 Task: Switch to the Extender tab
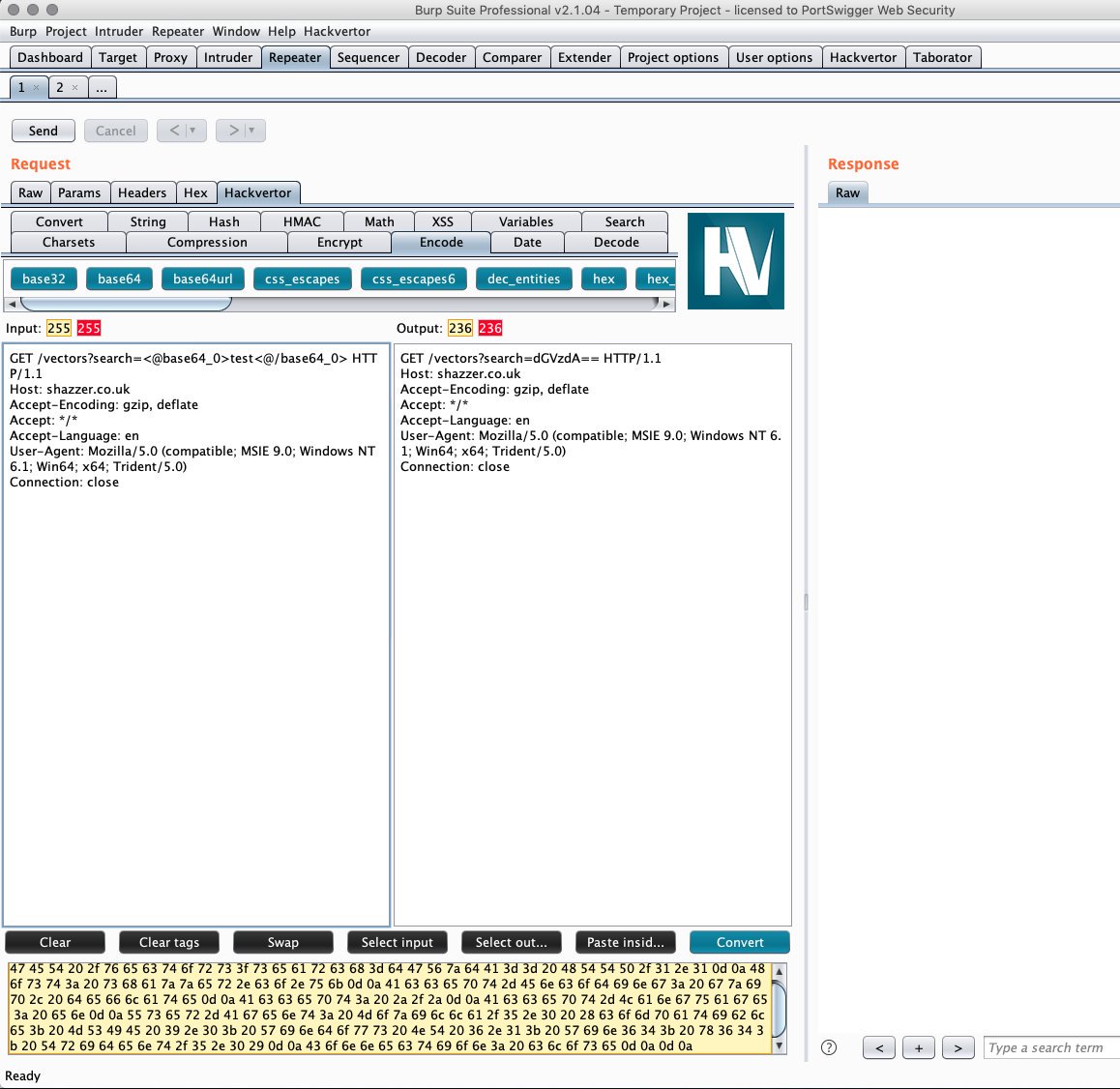pyautogui.click(x=584, y=57)
